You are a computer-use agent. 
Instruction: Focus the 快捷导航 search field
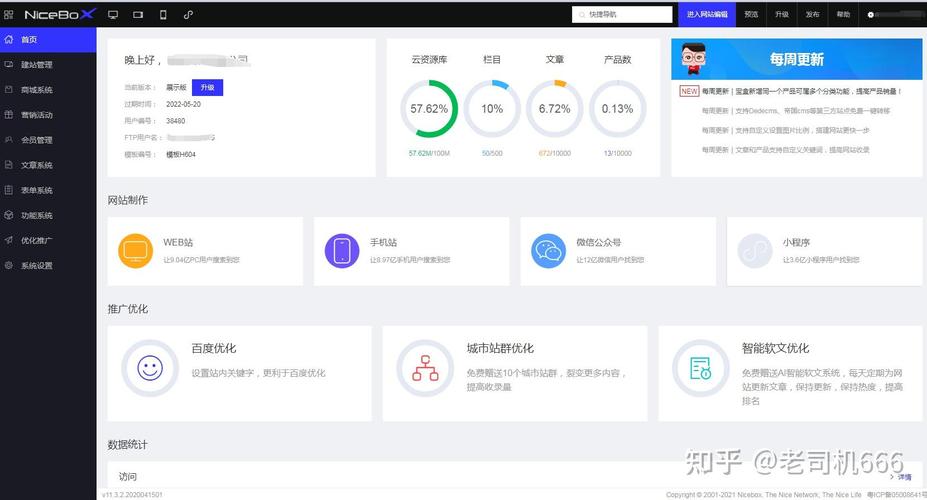click(x=622, y=15)
